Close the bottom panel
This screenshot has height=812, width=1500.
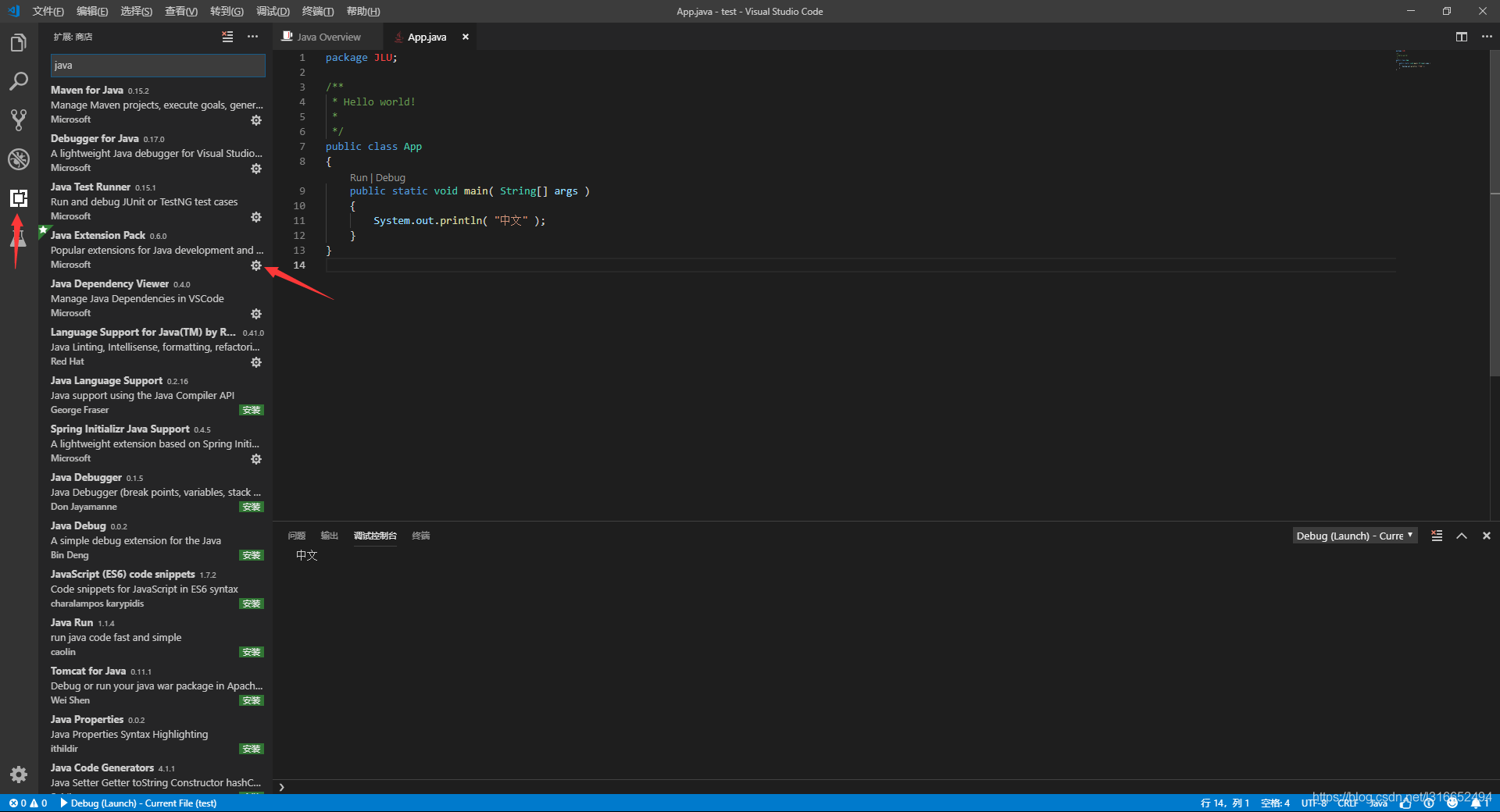1487,536
